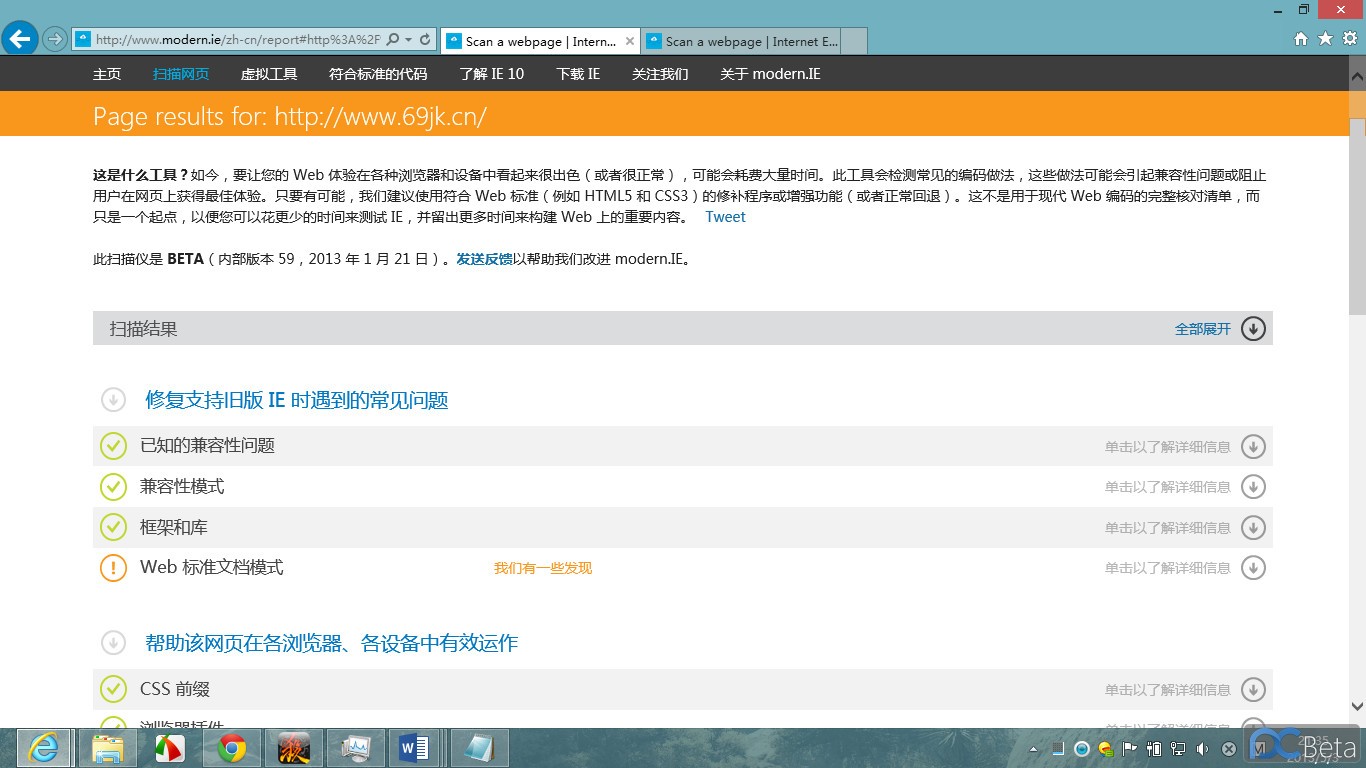Expand details arrow for 兼容性模式

(1253, 487)
